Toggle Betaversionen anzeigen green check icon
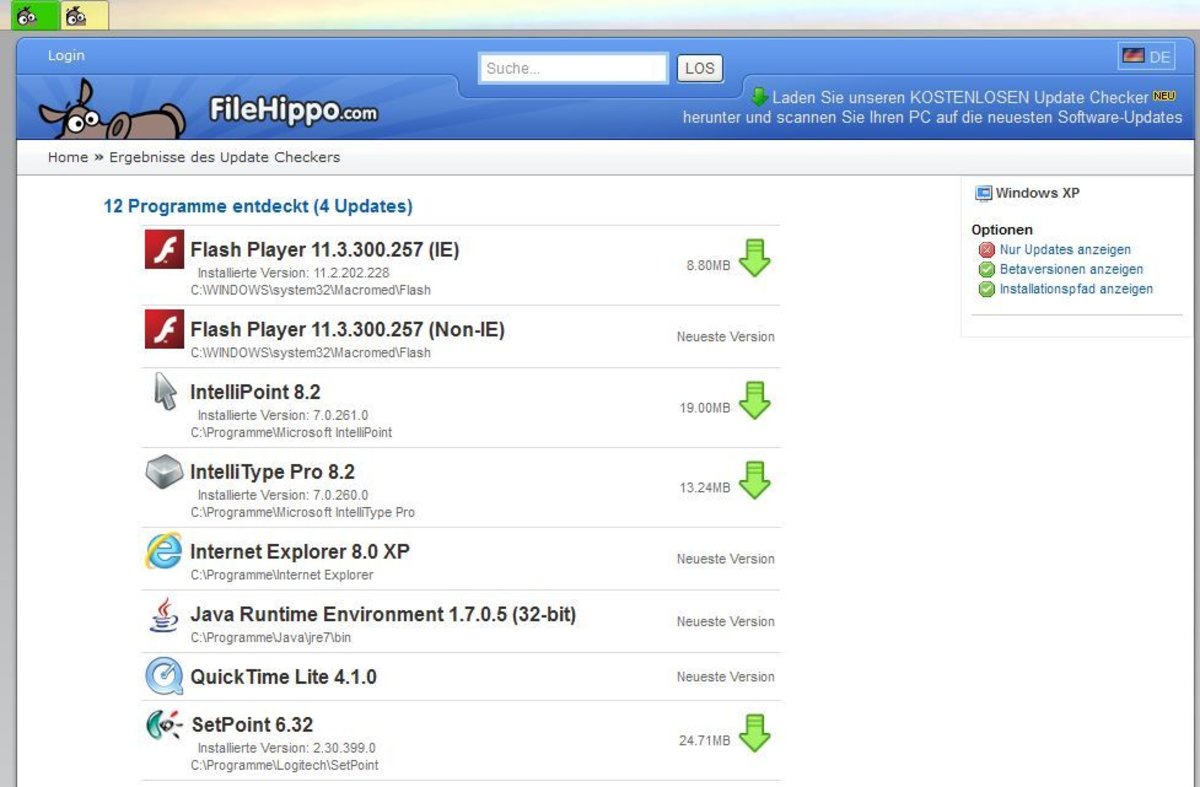The height and width of the screenshot is (787, 1200). pos(987,270)
